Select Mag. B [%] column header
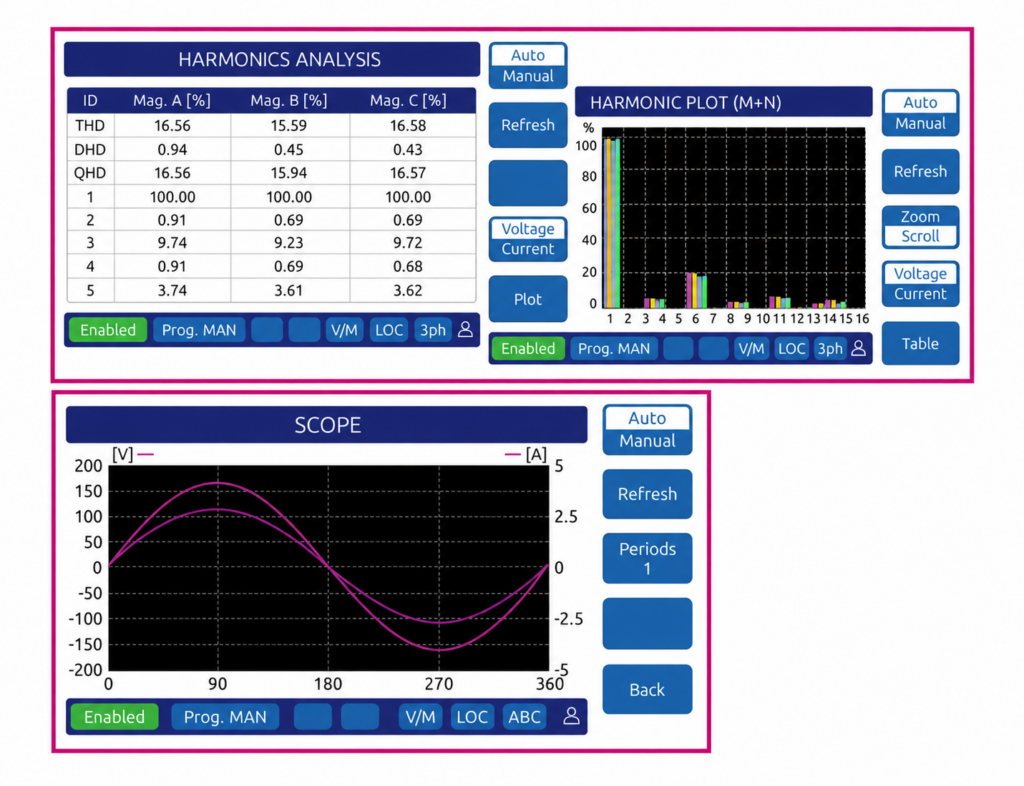This screenshot has height=786, width=1024. pyautogui.click(x=289, y=101)
